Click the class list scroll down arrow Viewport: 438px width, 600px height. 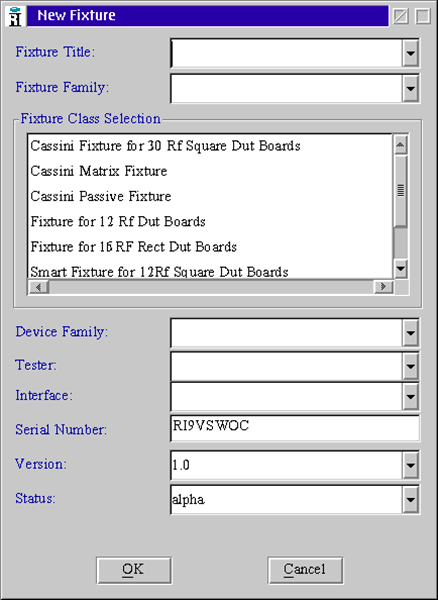(400, 269)
